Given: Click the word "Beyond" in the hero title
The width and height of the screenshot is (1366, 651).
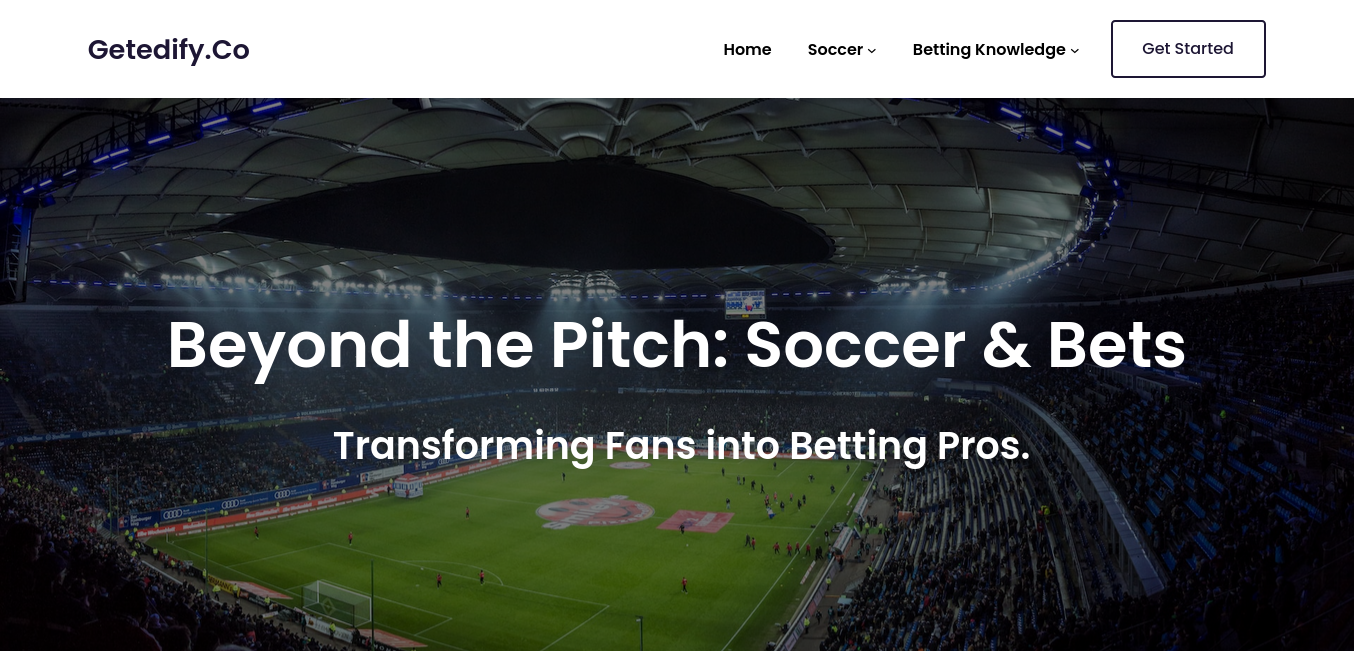Looking at the screenshot, I should (289, 345).
